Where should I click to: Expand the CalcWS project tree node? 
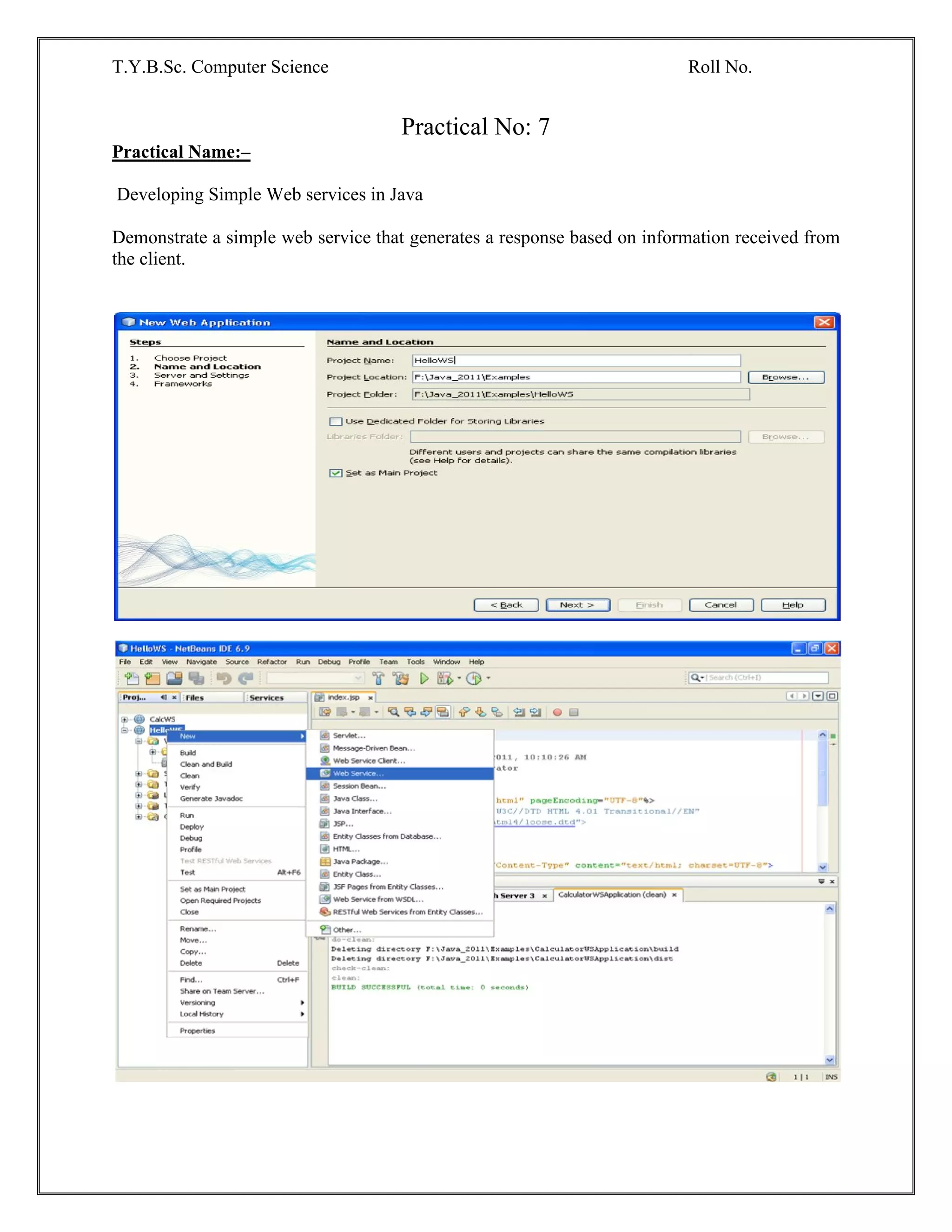click(125, 719)
